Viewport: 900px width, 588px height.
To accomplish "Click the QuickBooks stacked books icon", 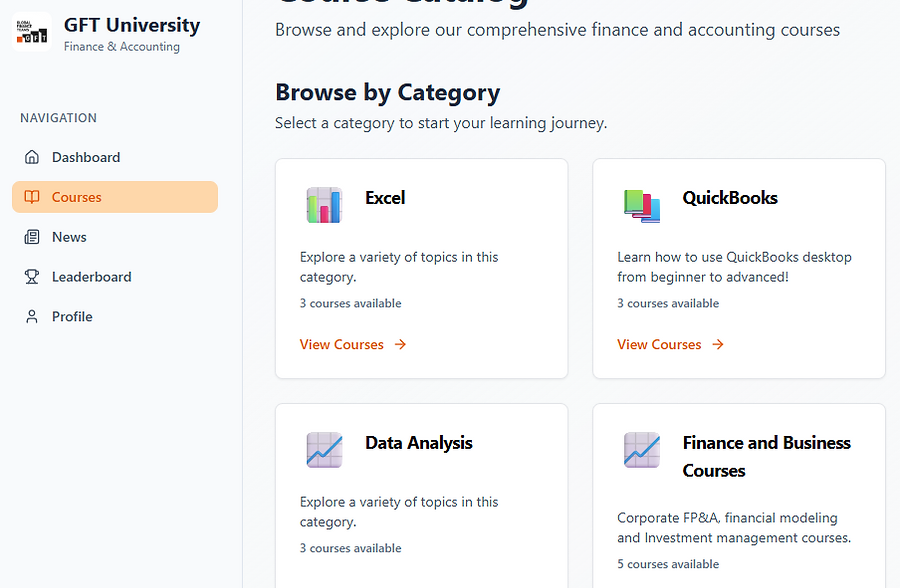I will (642, 205).
